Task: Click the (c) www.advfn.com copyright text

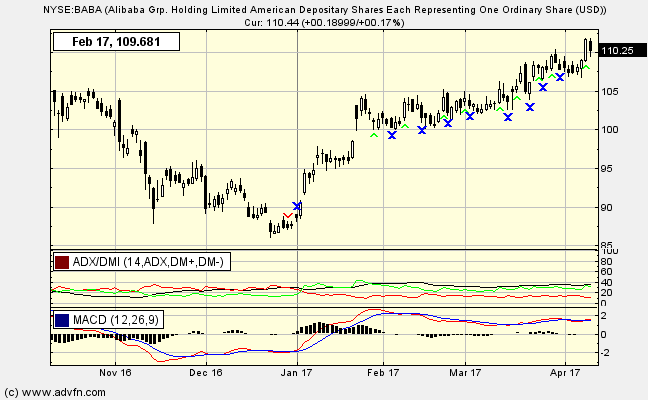Action: click(x=55, y=392)
